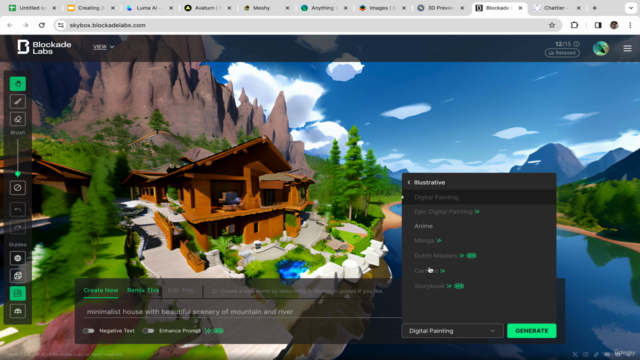Open the browser extensions puzzle icon
Viewport: 640px width, 360px height.
574,25
